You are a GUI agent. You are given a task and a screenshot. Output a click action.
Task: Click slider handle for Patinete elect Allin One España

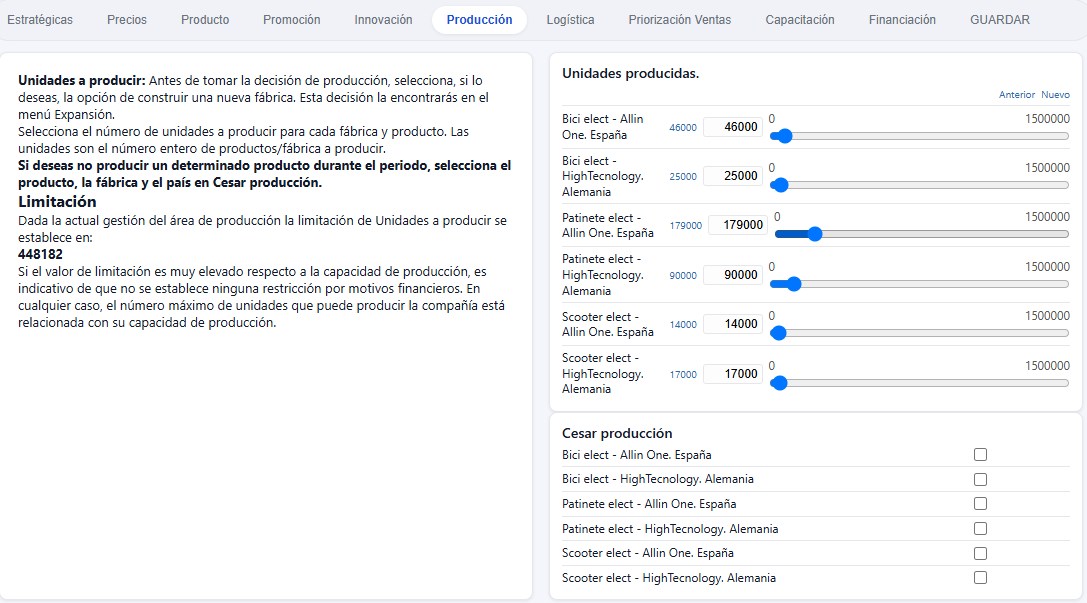click(x=815, y=234)
